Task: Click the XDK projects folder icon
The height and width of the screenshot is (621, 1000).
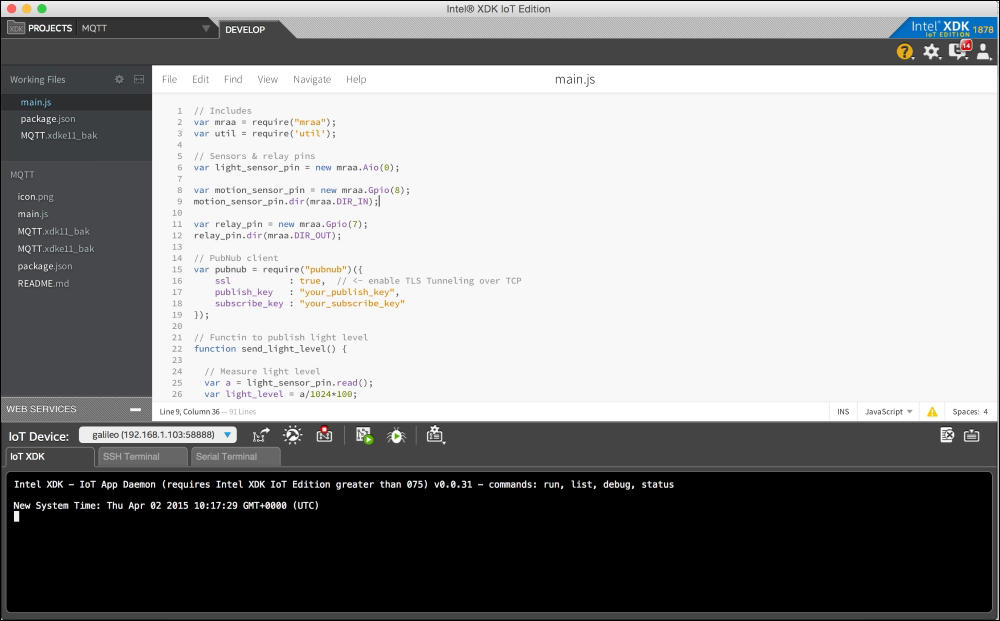Action: coord(16,28)
